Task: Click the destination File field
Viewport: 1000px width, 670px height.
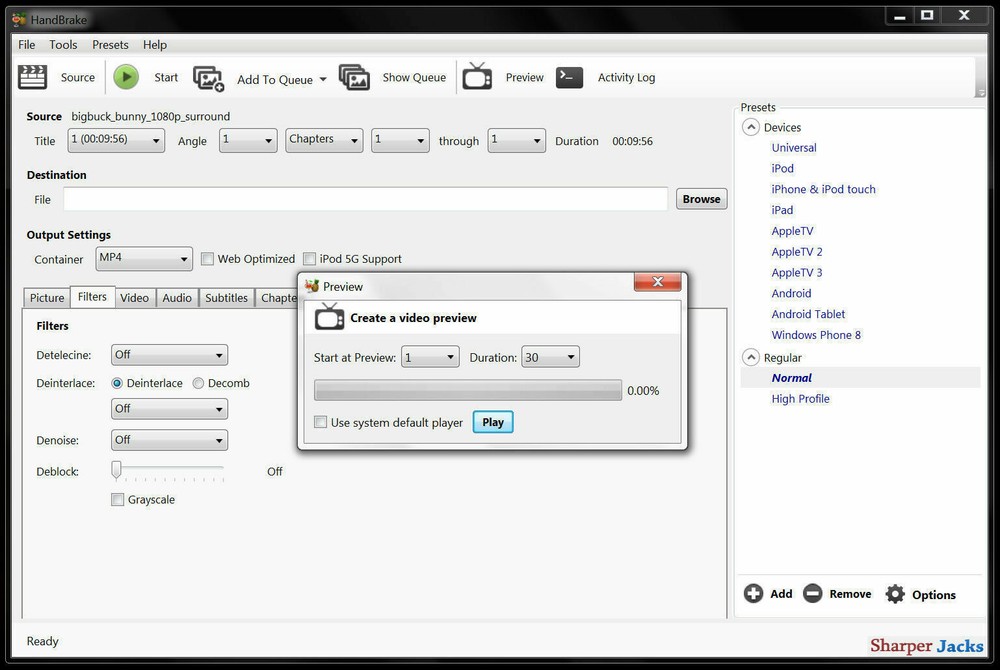Action: (x=365, y=199)
